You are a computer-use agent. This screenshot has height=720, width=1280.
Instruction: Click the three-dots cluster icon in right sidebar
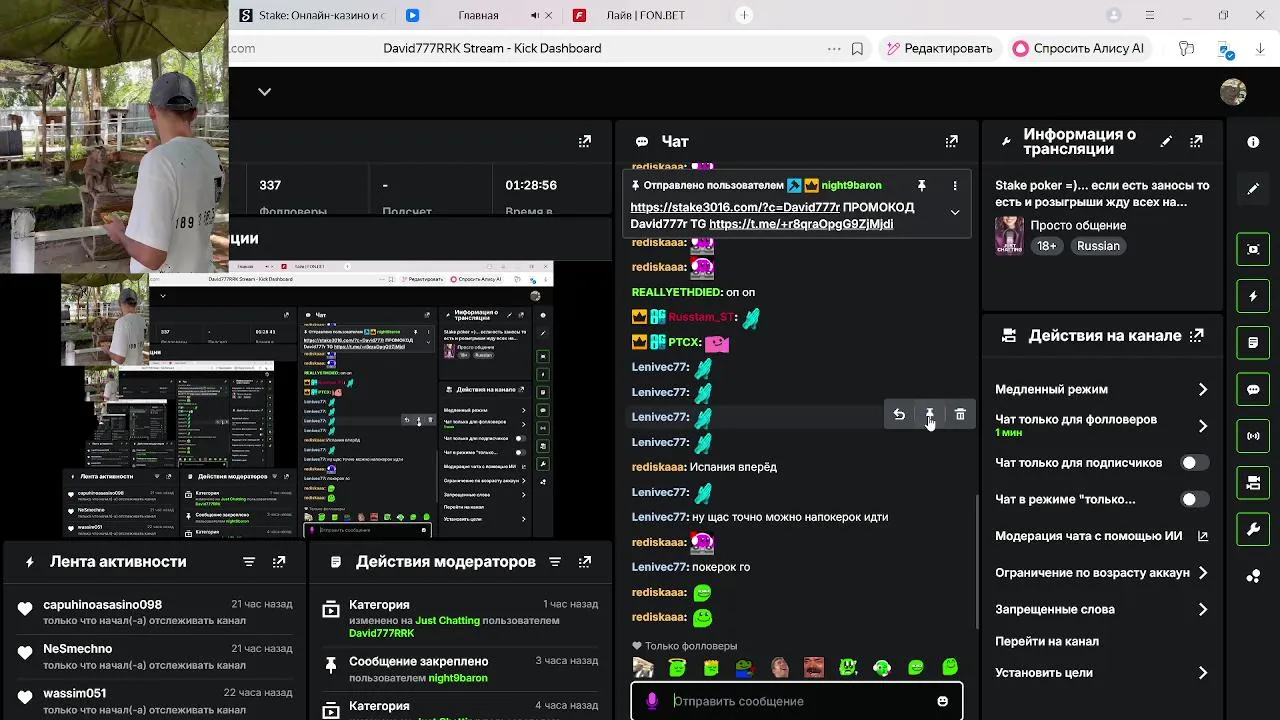coord(1253,576)
